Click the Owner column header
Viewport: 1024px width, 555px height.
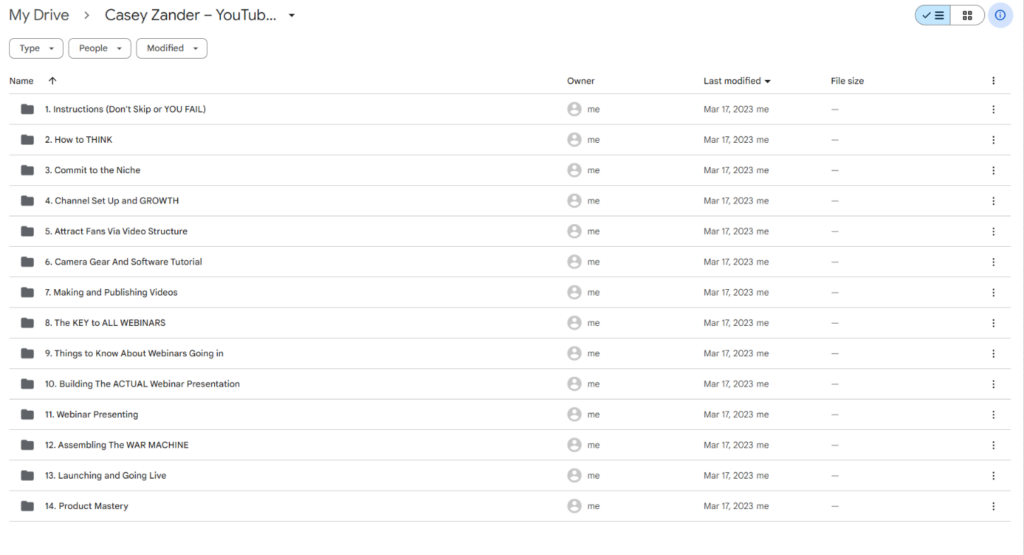tap(581, 81)
